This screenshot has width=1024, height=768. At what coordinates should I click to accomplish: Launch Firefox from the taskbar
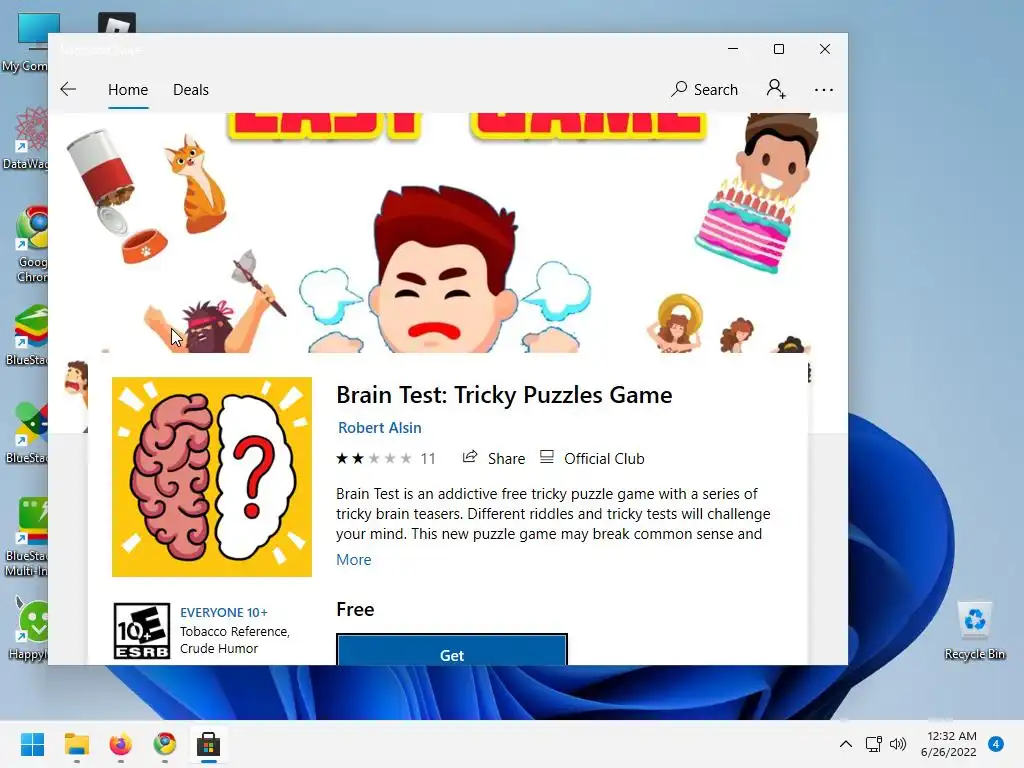[120, 744]
